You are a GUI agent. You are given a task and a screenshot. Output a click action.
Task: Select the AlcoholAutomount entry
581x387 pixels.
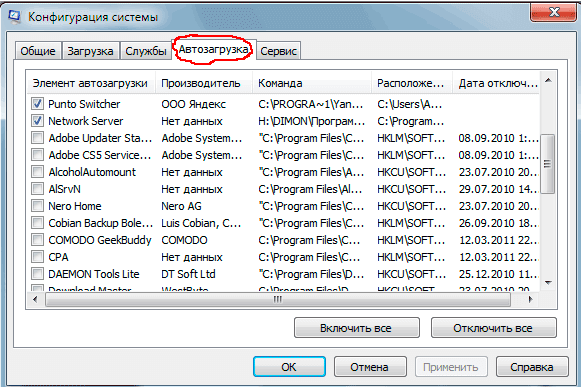(x=92, y=172)
